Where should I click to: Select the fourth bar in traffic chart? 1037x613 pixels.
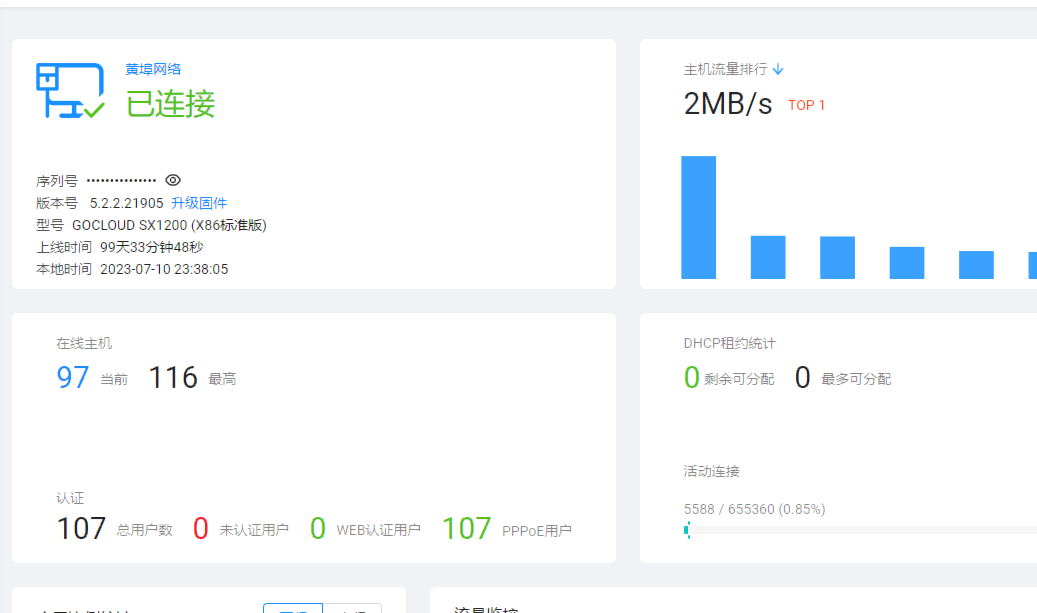[906, 262]
